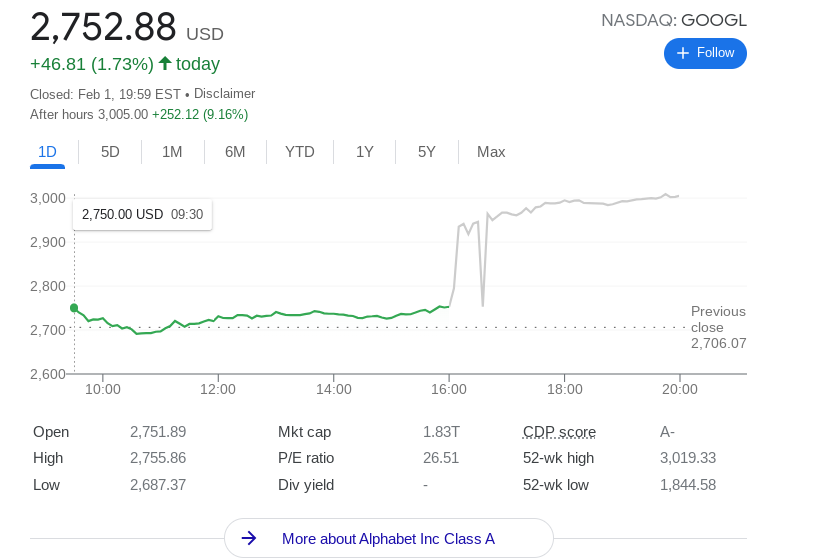Click the P/E ratio value 26.51
Image resolution: width=825 pixels, height=559 pixels.
click(x=441, y=458)
